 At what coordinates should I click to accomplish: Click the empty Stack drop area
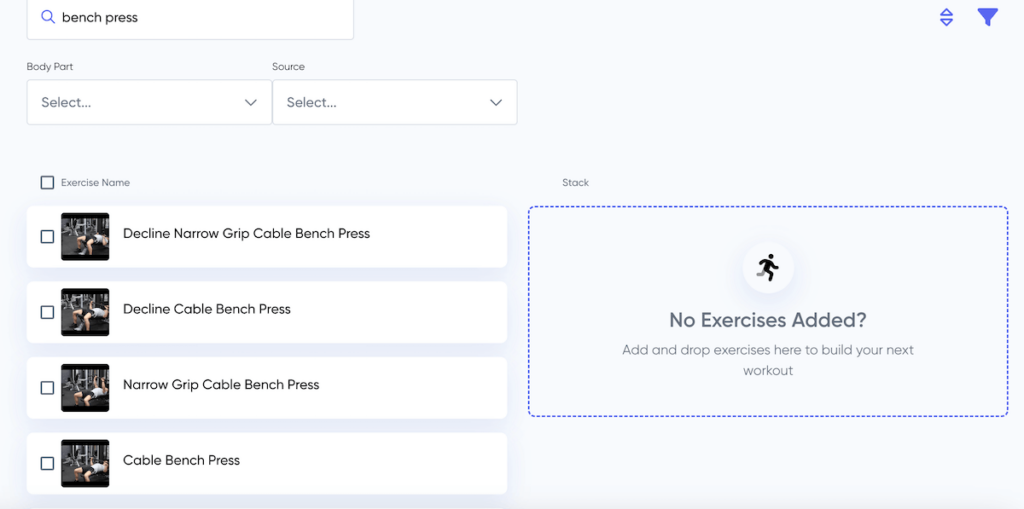[767, 390]
